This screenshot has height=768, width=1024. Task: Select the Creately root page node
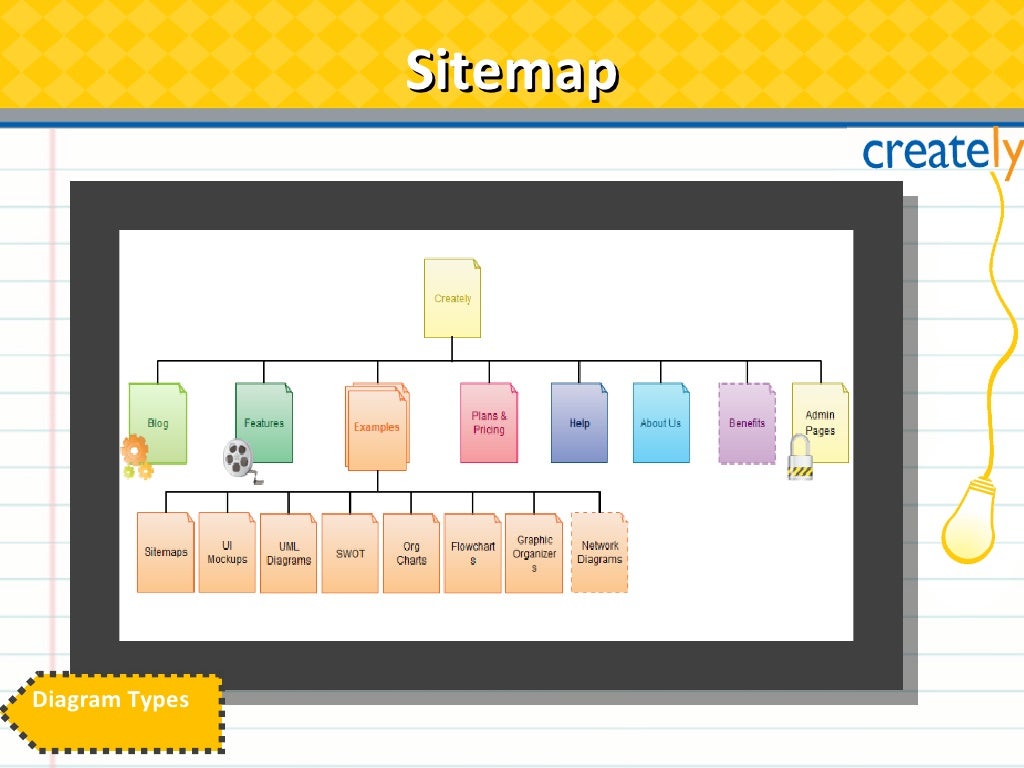tap(453, 298)
